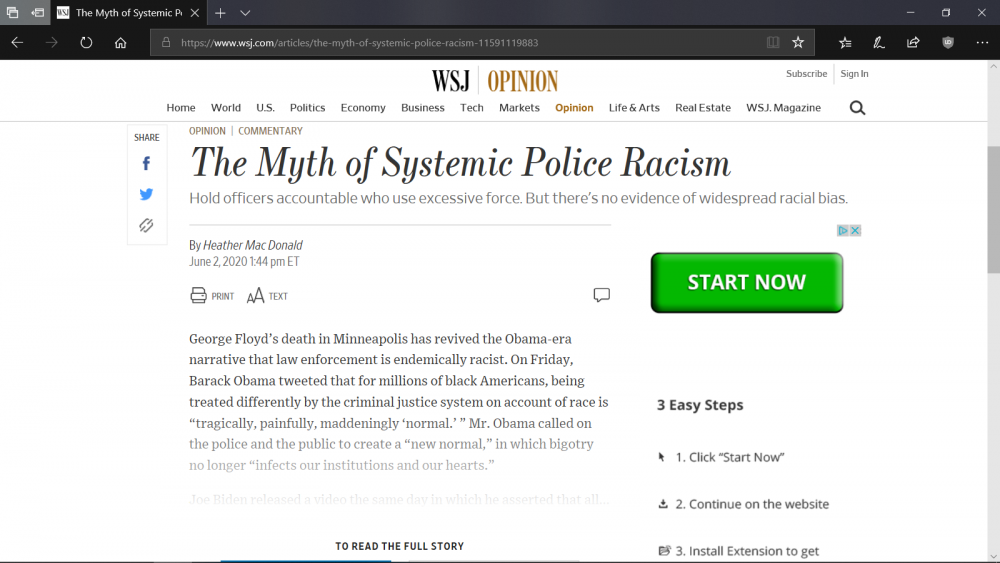This screenshot has width=1000, height=563.
Task: Open COMMENTARY breadcrumb link
Action: (270, 131)
